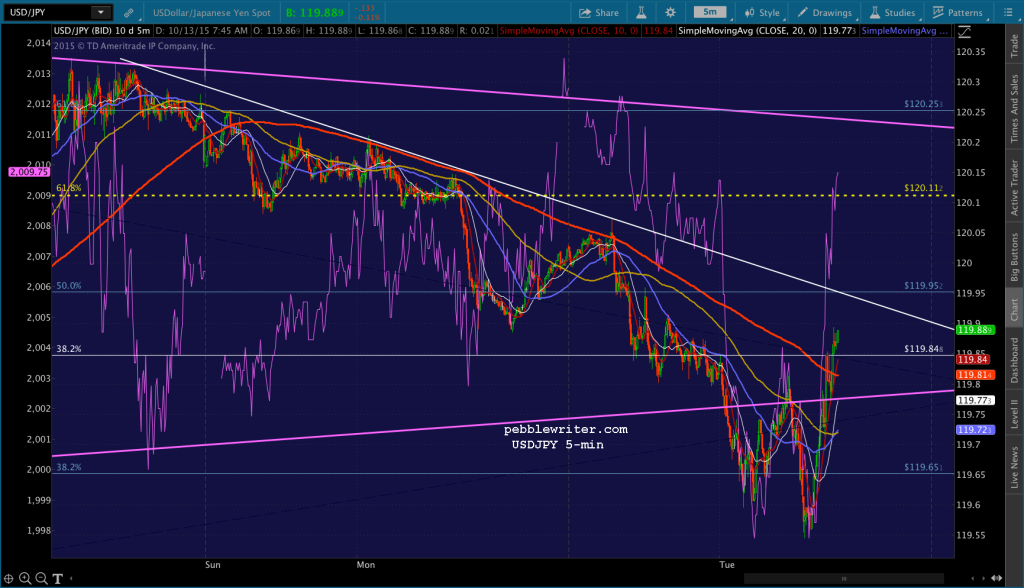This screenshot has width=1024, height=588.
Task: Click the $119.651 level label
Action: [923, 467]
